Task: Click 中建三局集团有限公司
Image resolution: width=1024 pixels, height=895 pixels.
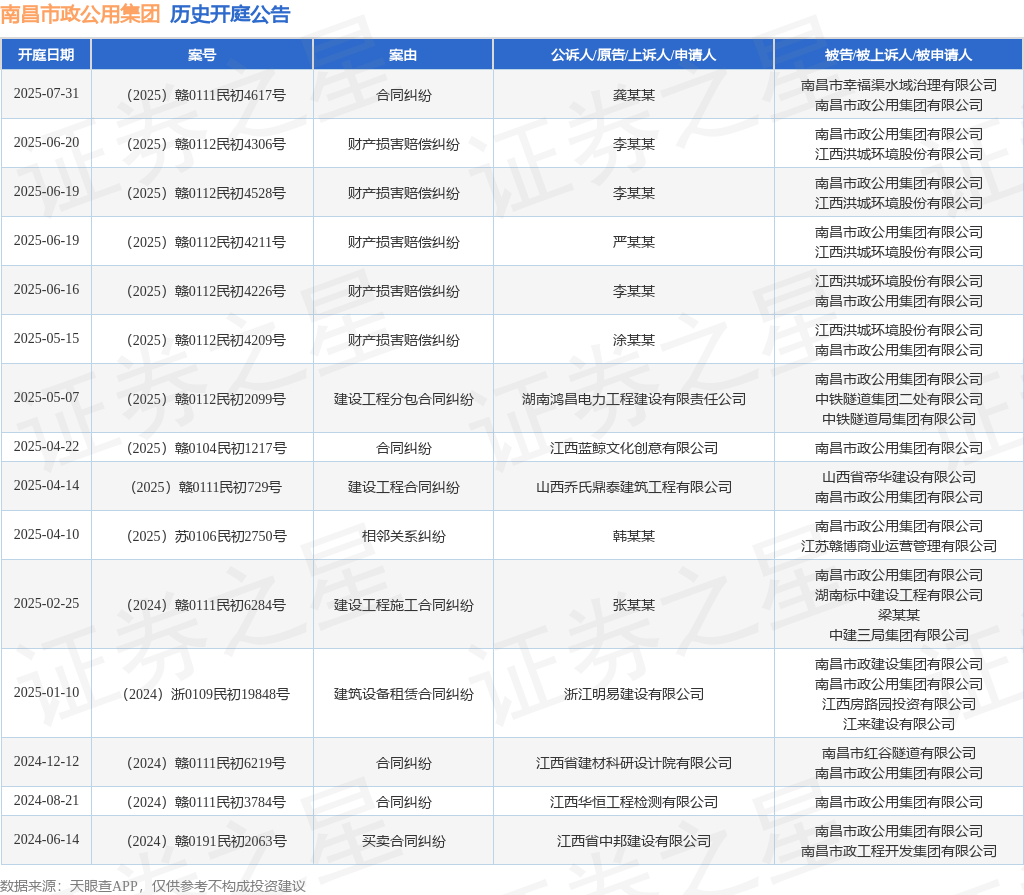Action: (x=899, y=635)
